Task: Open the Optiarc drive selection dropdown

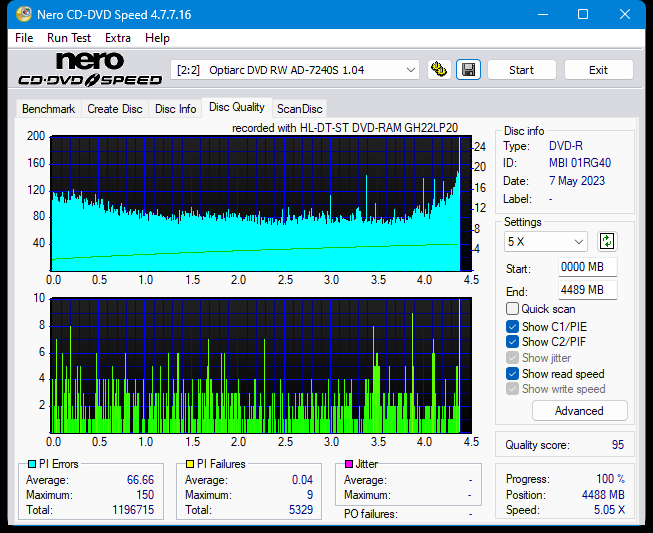Action: [296, 70]
